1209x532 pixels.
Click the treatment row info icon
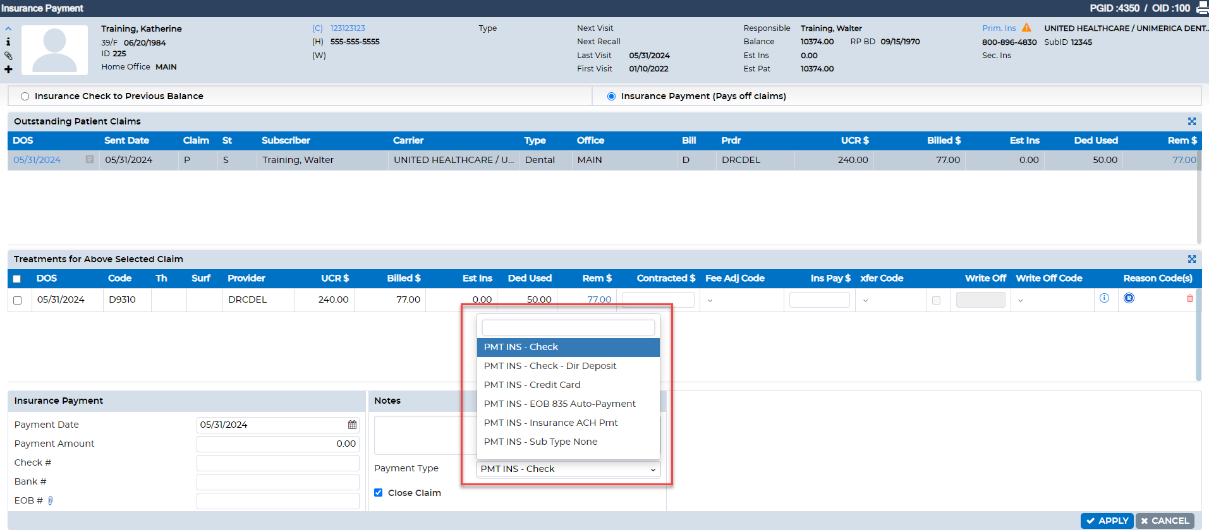pyautogui.click(x=1104, y=299)
